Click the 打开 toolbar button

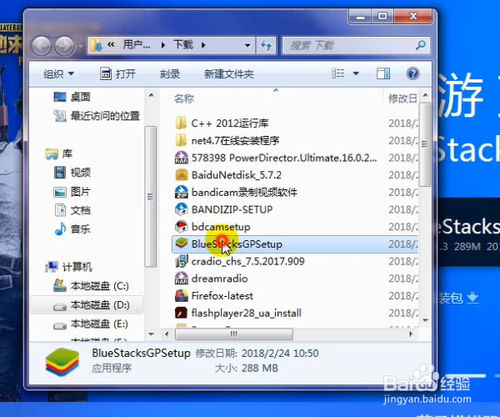(x=118, y=74)
